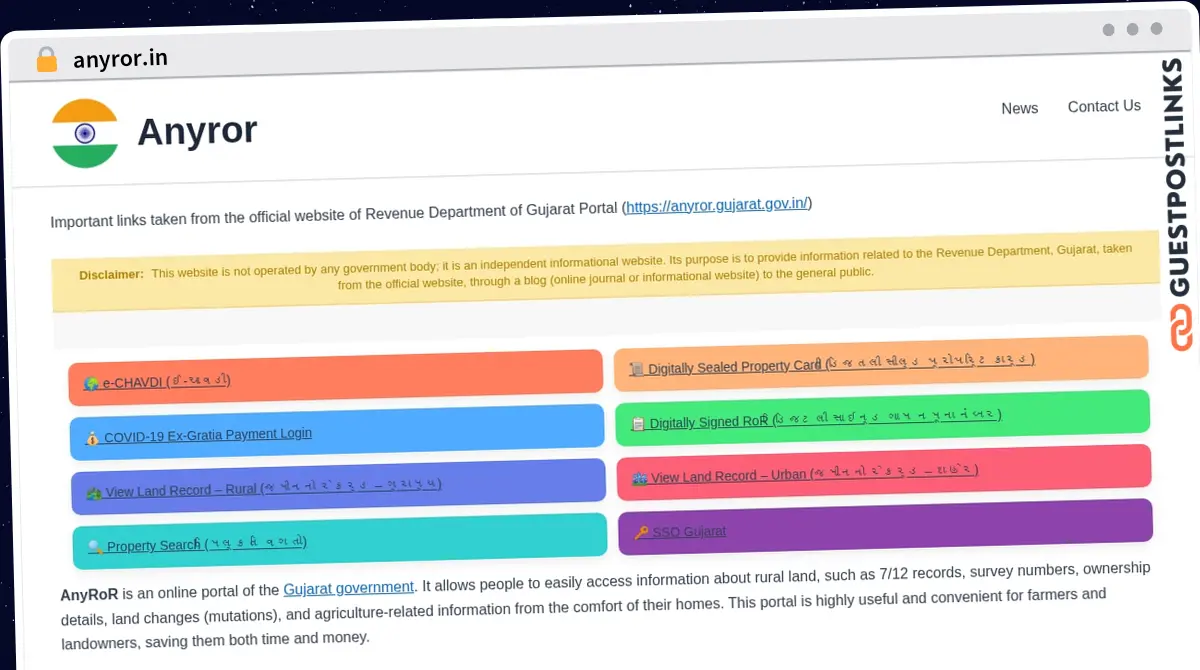Open Digitally Signed RoR green button
This screenshot has width=1200, height=670.
pos(883,418)
